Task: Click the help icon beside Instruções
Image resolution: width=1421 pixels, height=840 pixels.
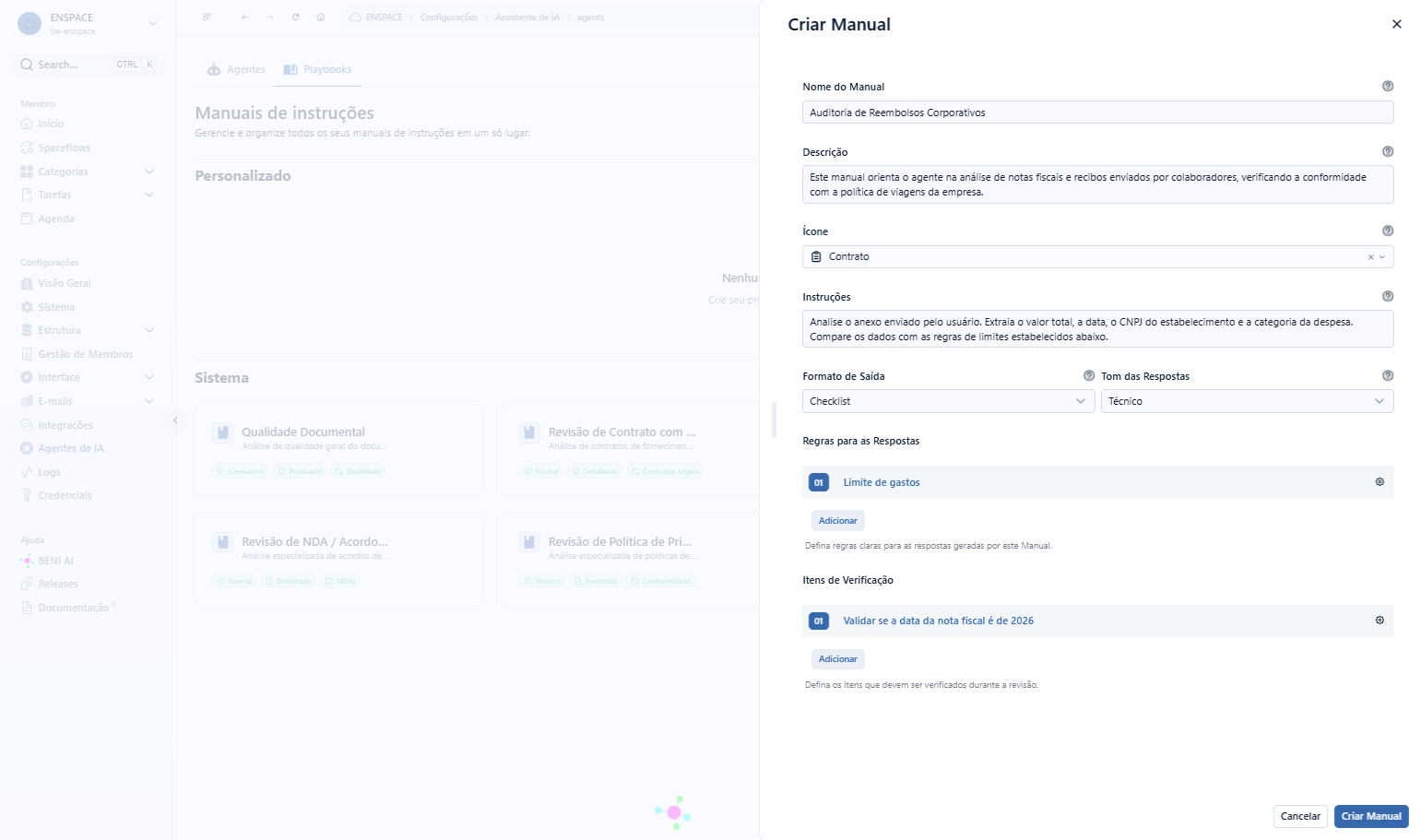Action: pyautogui.click(x=1388, y=296)
